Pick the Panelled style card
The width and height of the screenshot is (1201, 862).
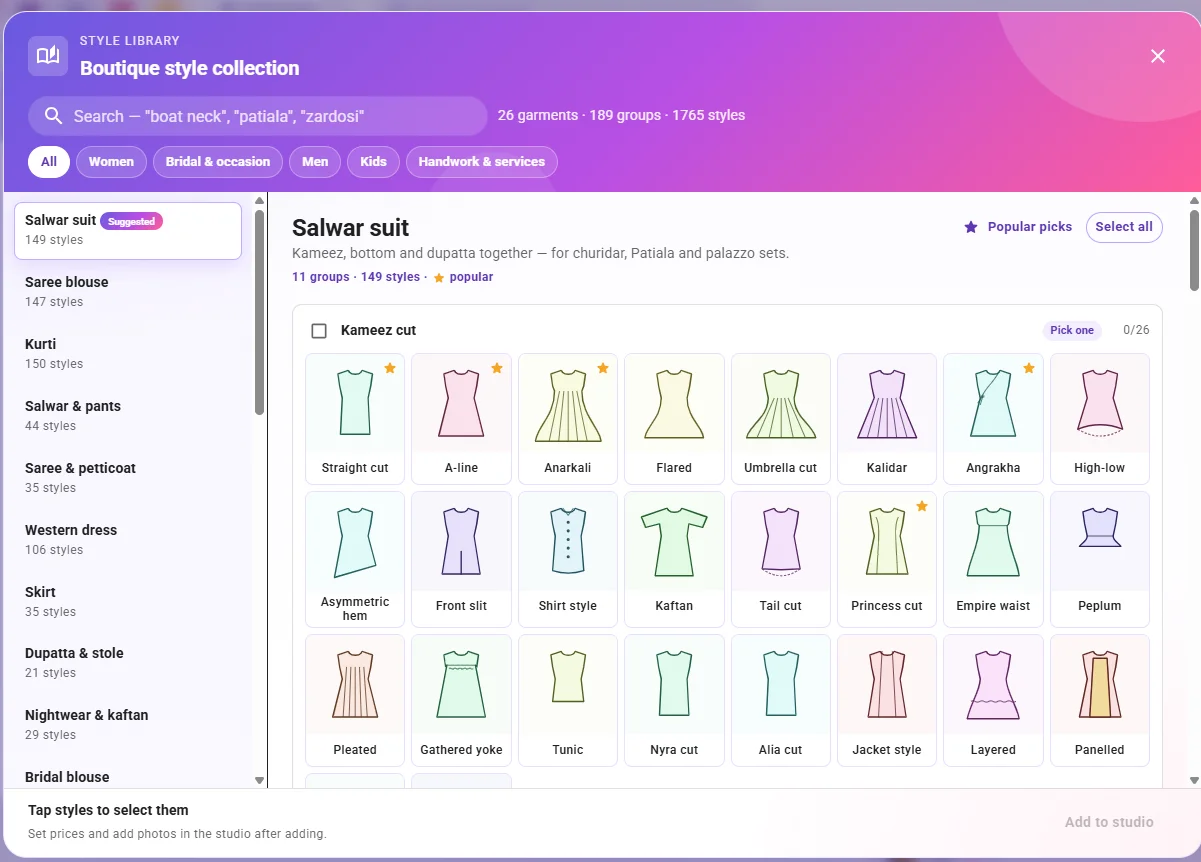(1100, 700)
